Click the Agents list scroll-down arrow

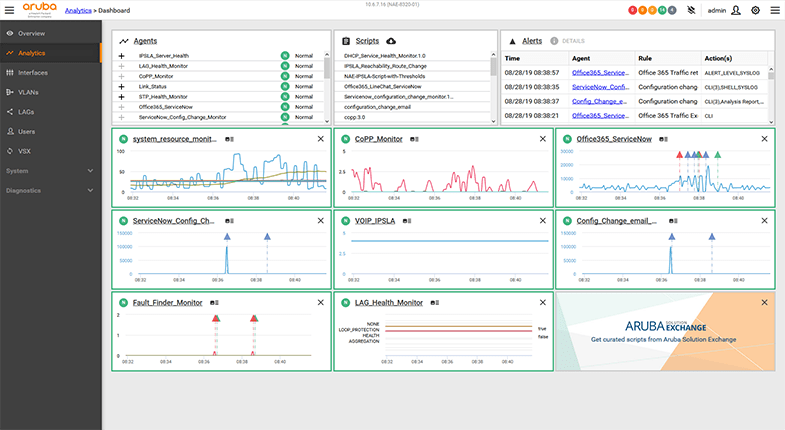click(x=327, y=121)
